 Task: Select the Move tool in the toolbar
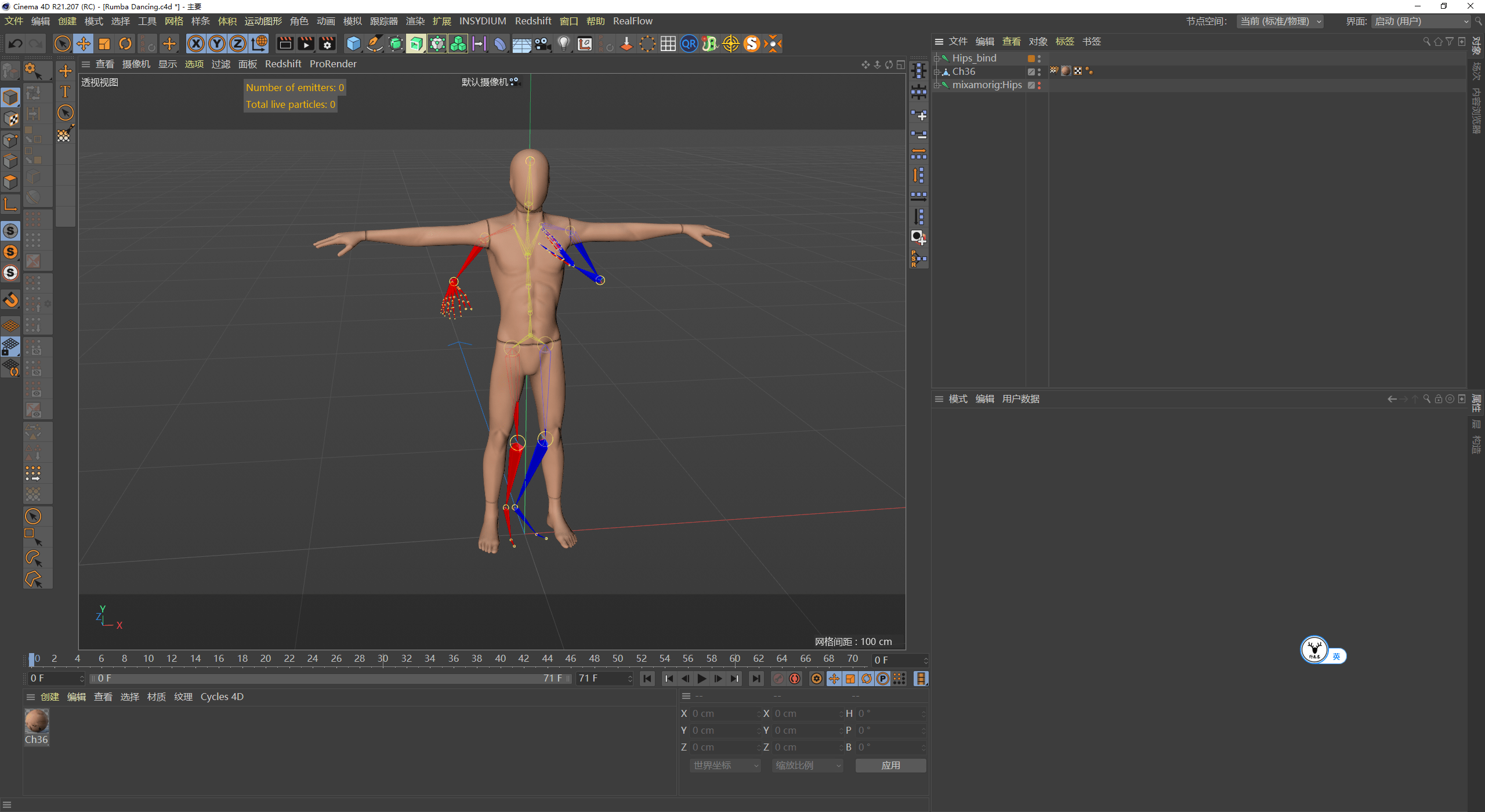[84, 43]
